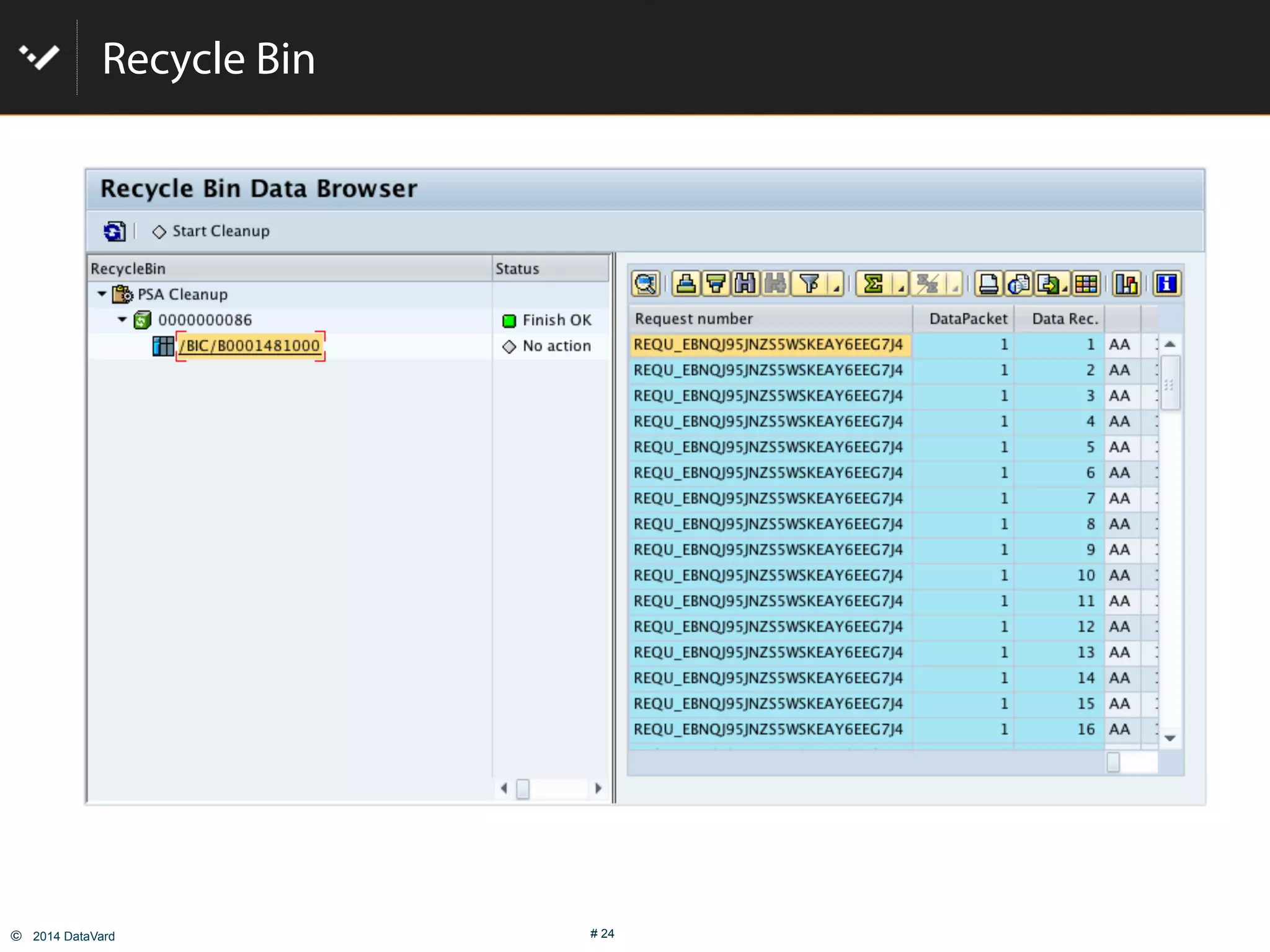Click the Details magnifier icon in grid toolbar
The width and height of the screenshot is (1270, 952).
pos(646,284)
